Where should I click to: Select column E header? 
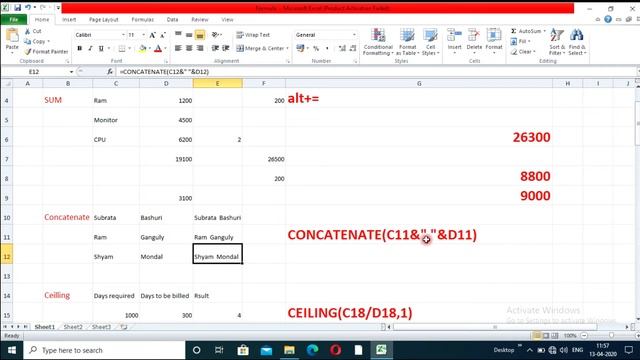point(218,83)
